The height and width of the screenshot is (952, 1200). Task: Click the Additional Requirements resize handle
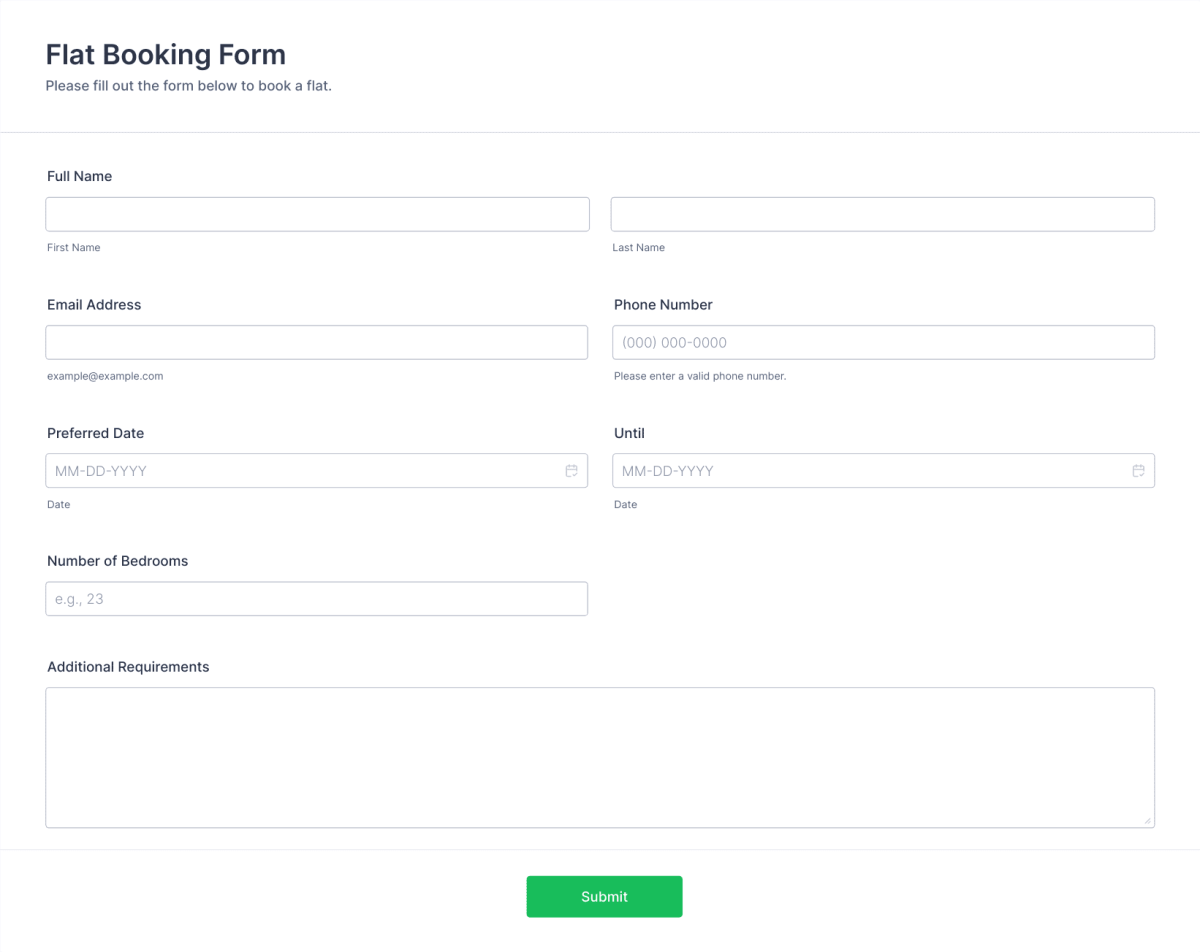(1147, 820)
